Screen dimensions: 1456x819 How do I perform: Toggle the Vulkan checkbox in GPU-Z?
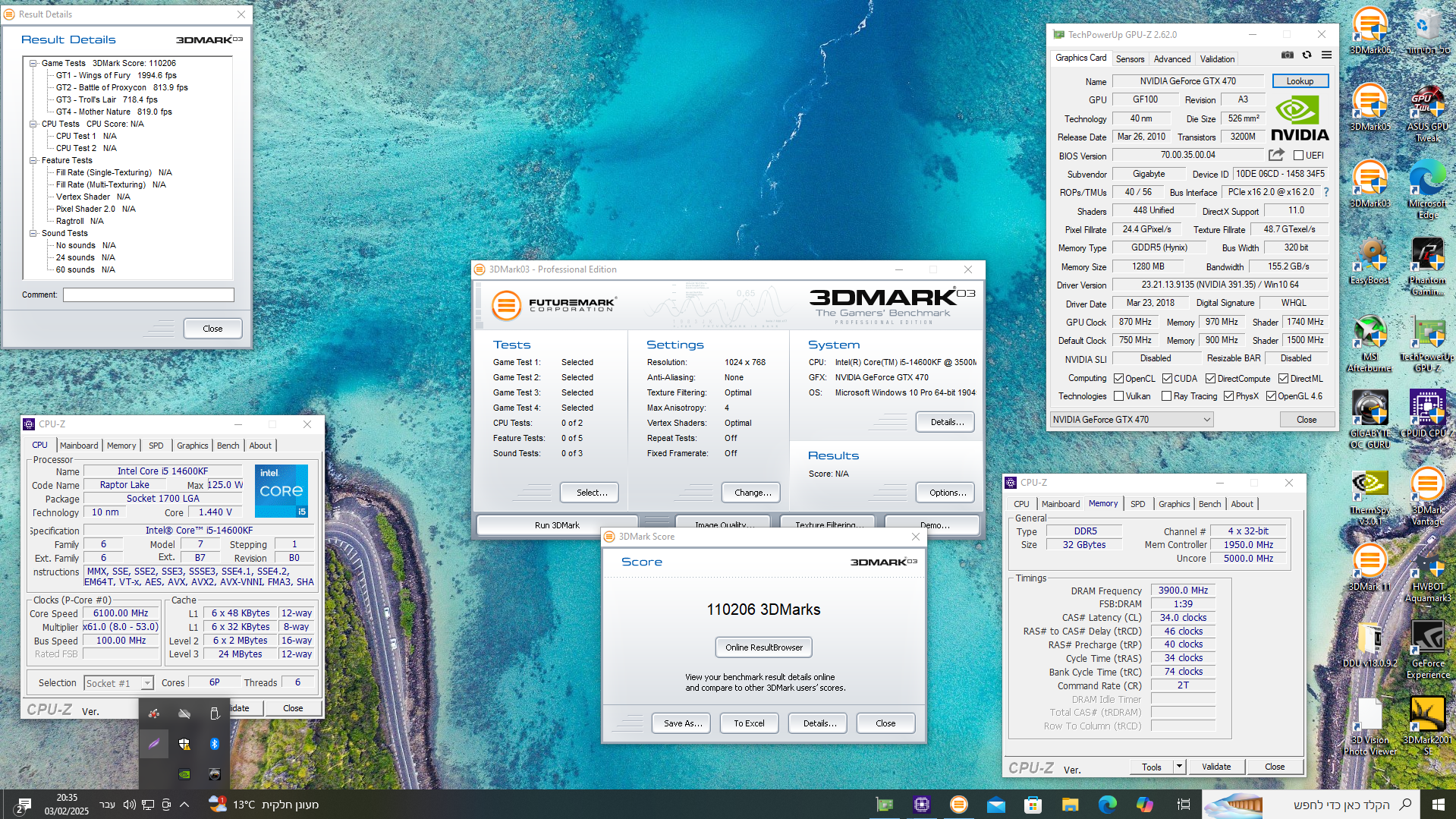point(1118,396)
